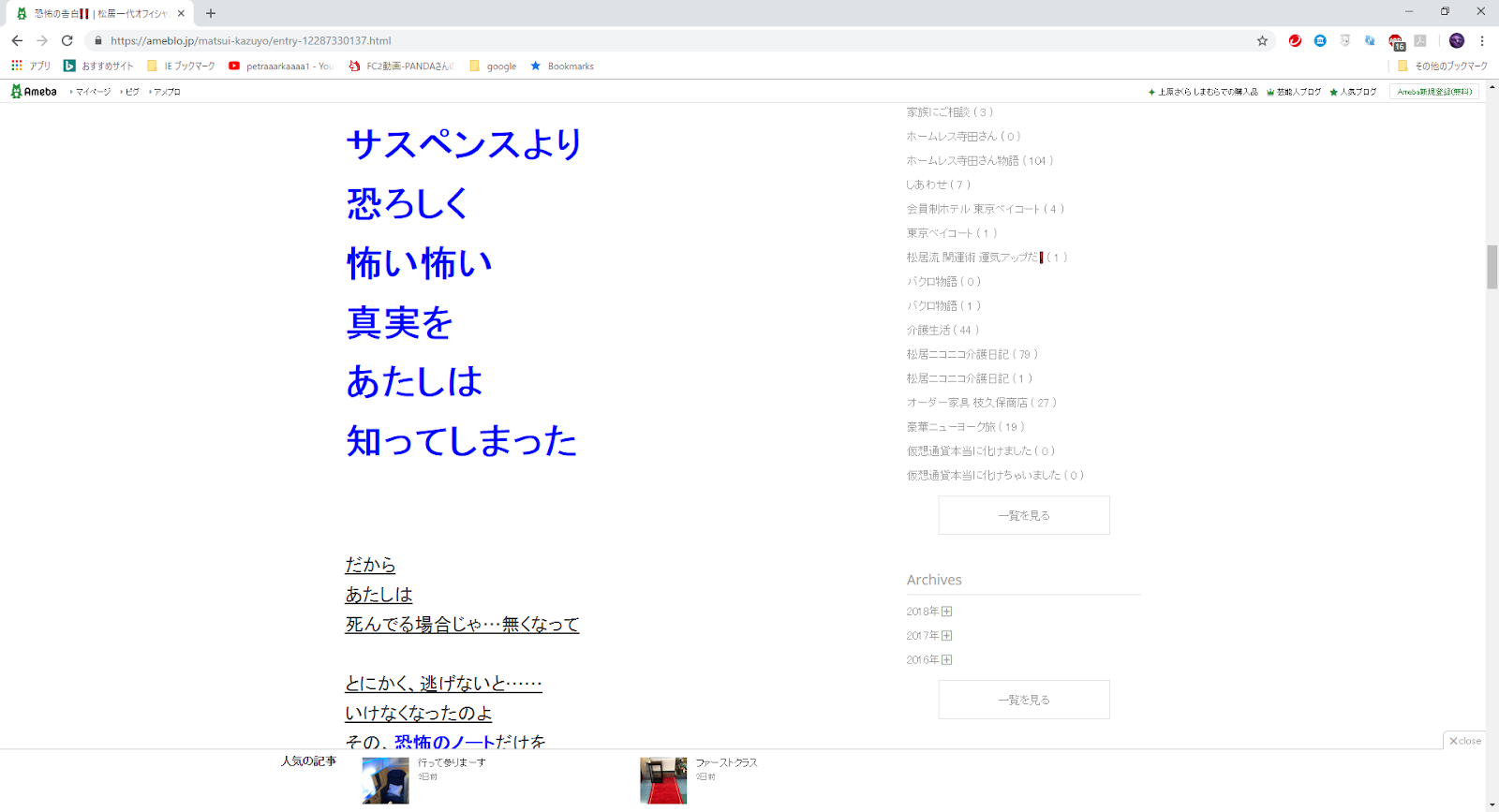Open ピグ in the Ameba header
1499x812 pixels.
click(130, 92)
